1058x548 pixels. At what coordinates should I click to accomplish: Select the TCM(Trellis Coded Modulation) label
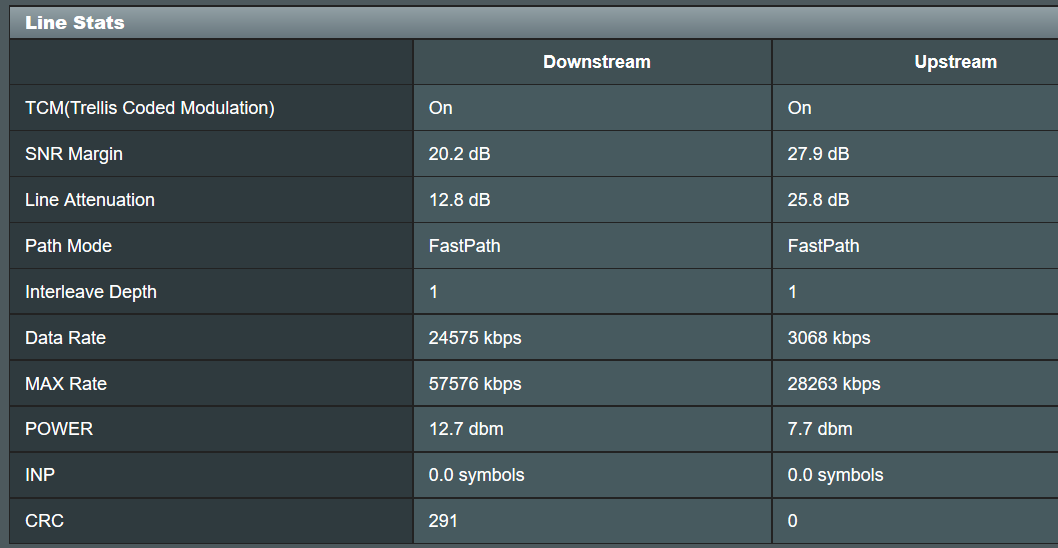click(x=150, y=108)
